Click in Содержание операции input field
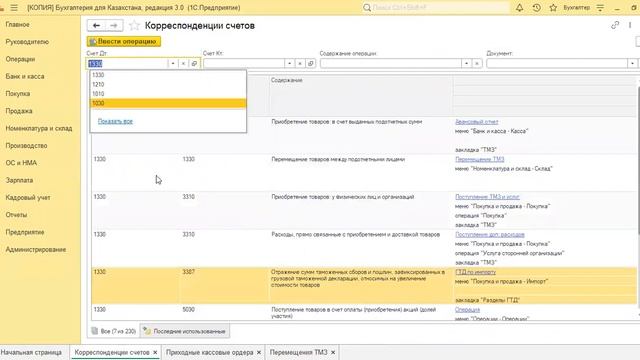 point(391,64)
